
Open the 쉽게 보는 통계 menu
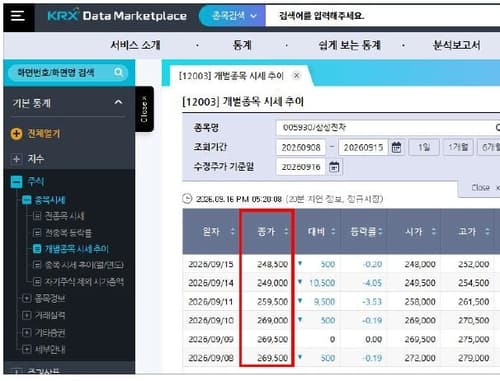(349, 45)
